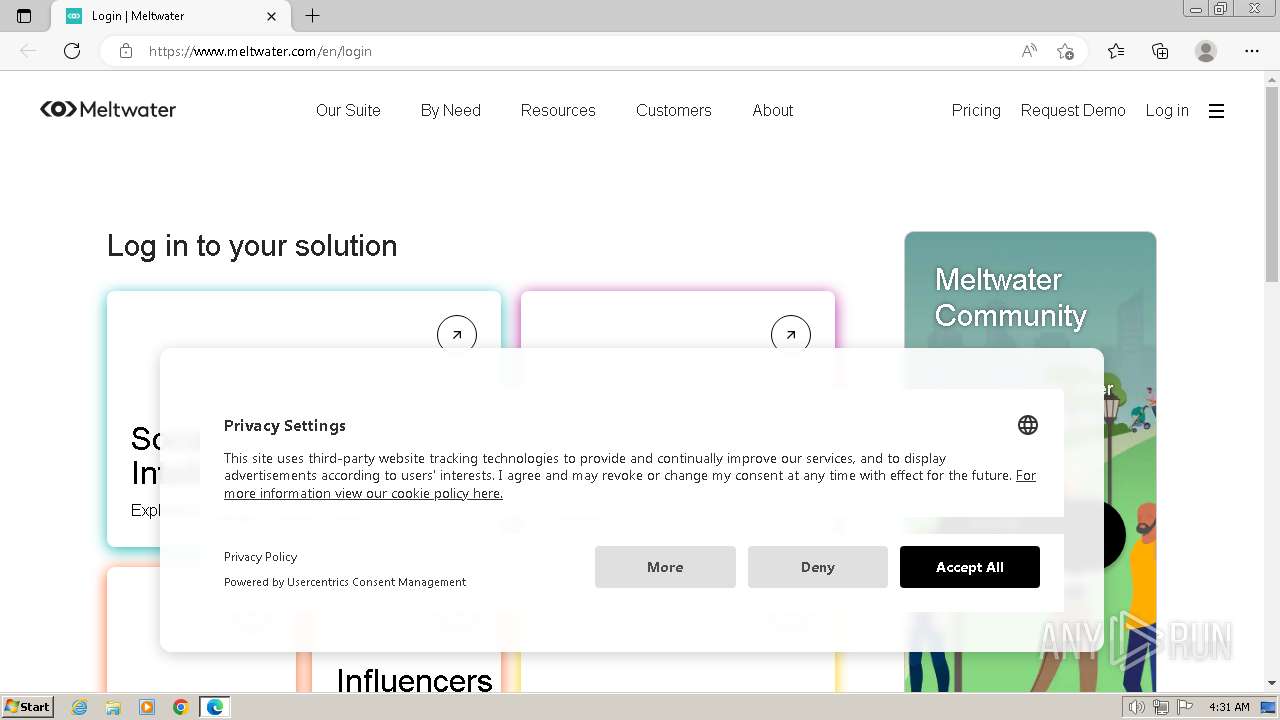The image size is (1280, 720).
Task: Click the Deny button
Action: pyautogui.click(x=818, y=567)
